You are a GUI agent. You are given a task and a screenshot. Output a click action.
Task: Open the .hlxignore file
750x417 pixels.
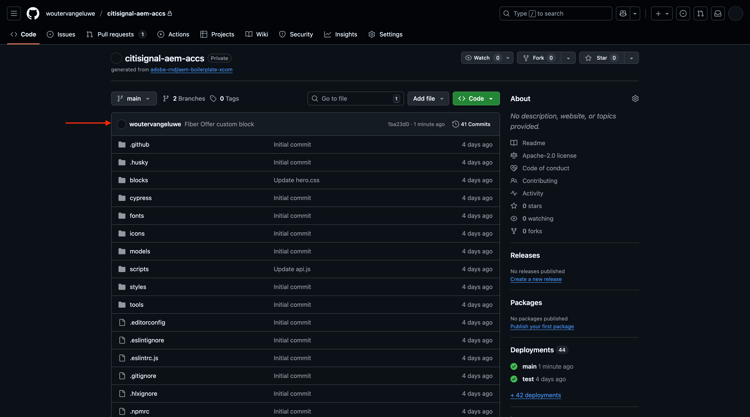click(143, 394)
